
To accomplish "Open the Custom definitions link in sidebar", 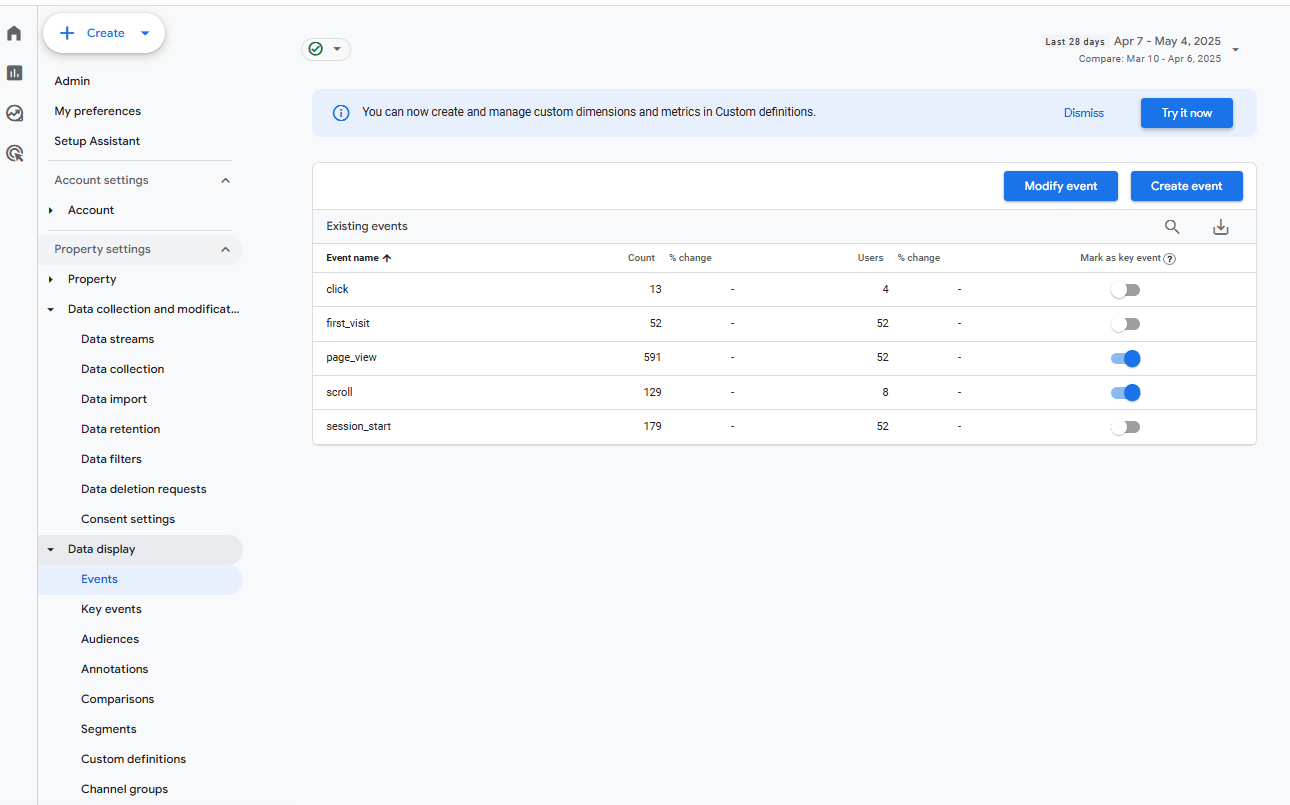I will (x=133, y=759).
